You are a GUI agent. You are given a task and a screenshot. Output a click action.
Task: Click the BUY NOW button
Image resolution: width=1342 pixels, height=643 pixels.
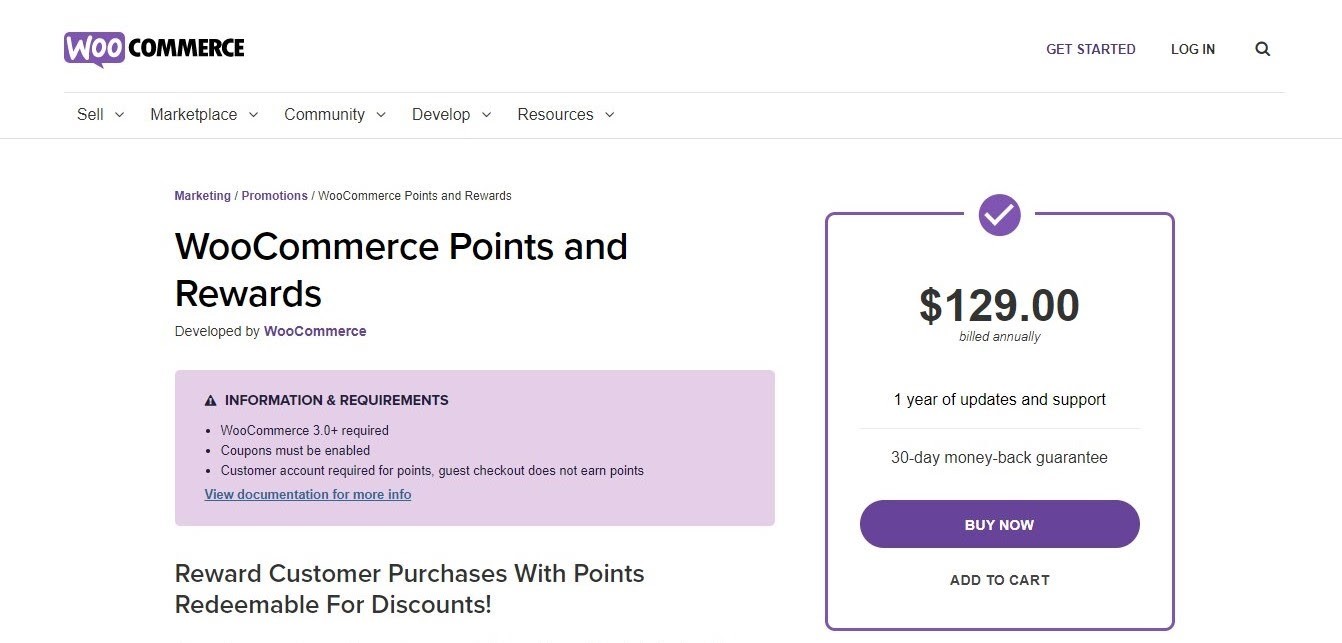[998, 524]
